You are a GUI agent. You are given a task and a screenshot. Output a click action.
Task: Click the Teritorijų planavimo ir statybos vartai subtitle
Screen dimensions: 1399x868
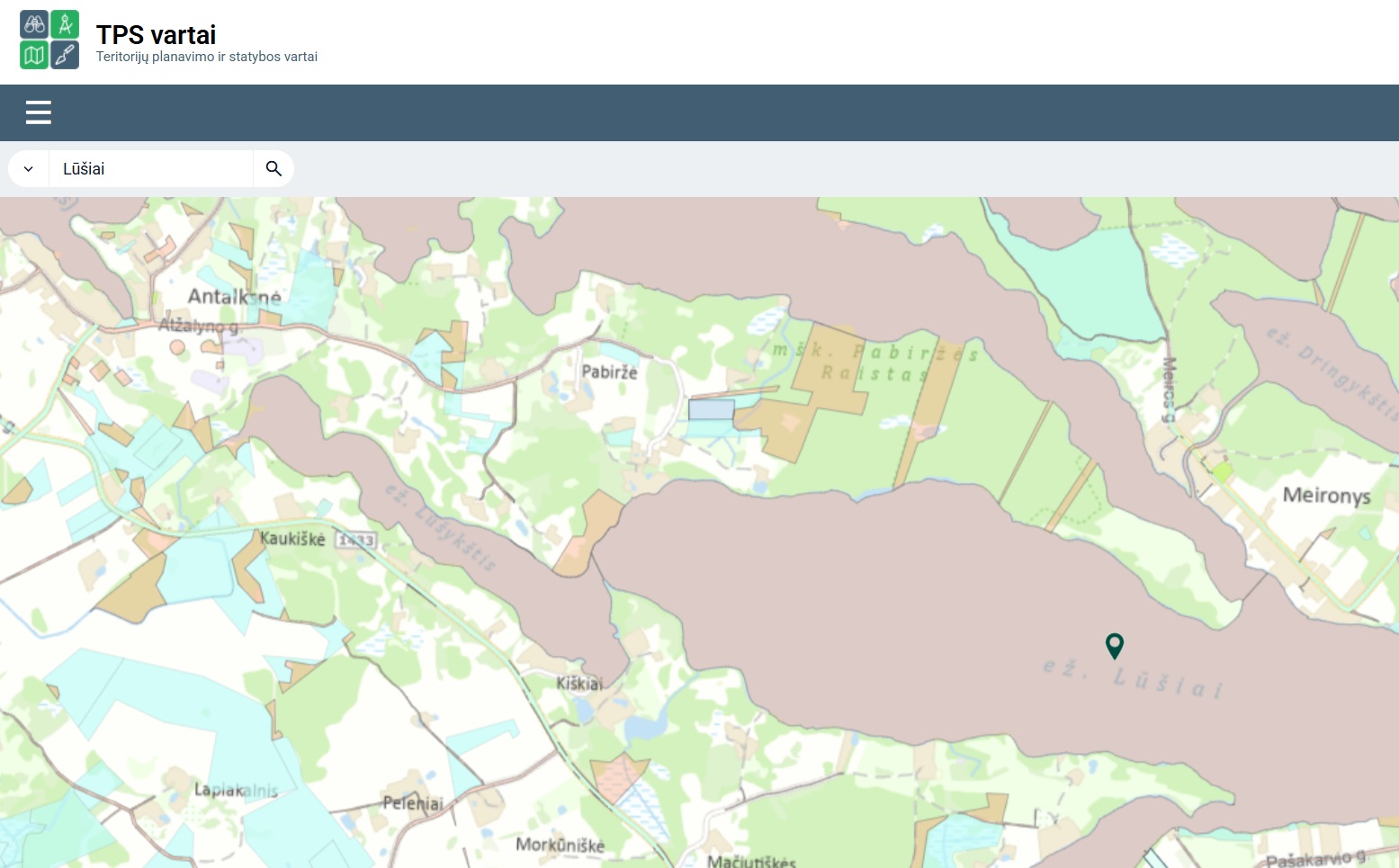(207, 57)
